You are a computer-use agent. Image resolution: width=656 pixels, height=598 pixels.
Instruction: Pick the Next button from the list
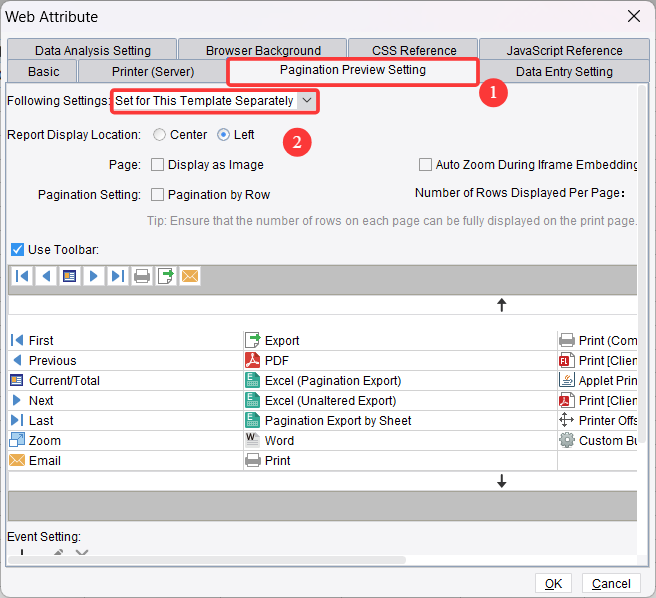[125, 400]
